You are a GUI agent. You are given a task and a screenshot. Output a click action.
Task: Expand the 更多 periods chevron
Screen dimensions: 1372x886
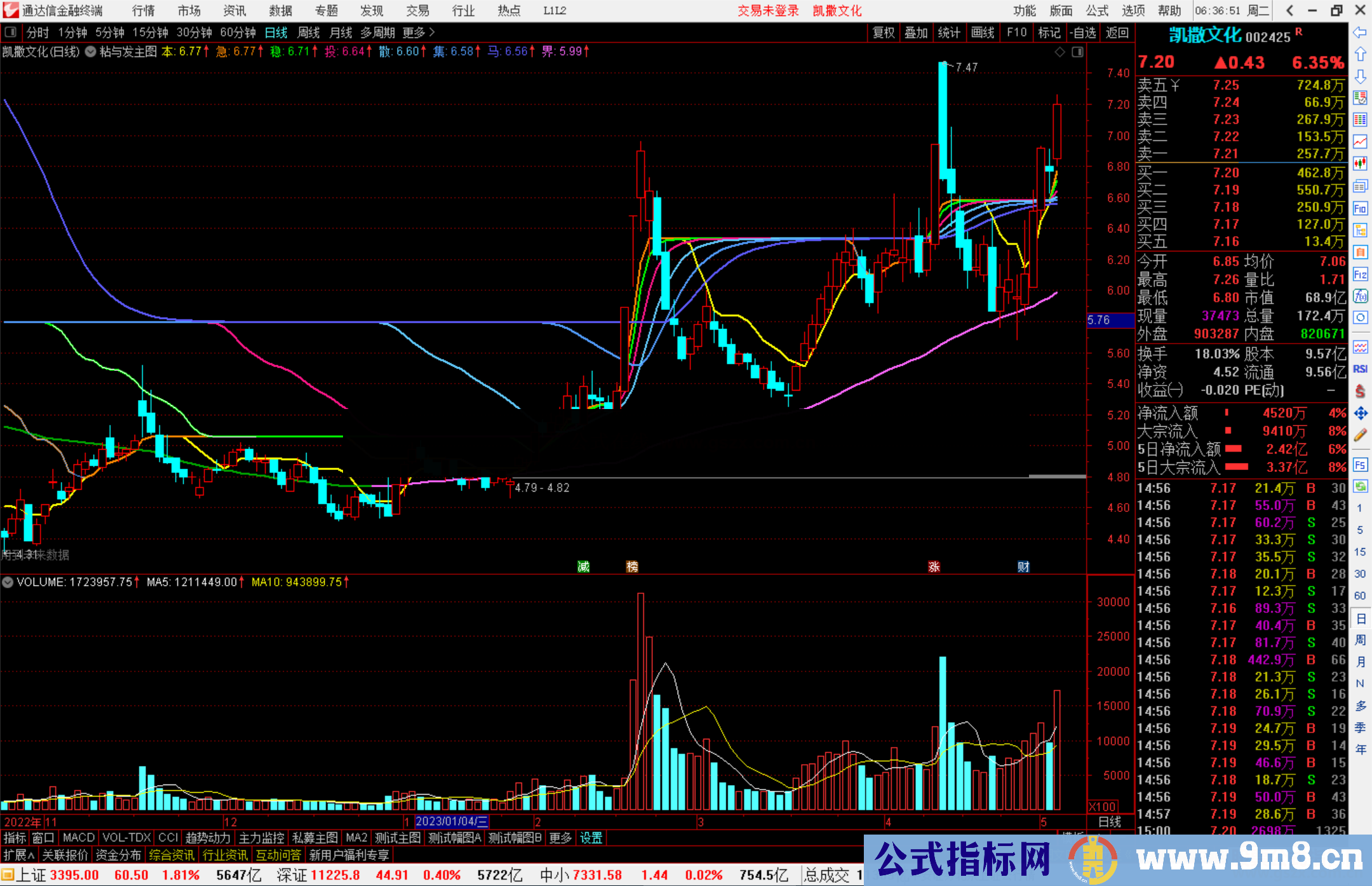(x=432, y=32)
